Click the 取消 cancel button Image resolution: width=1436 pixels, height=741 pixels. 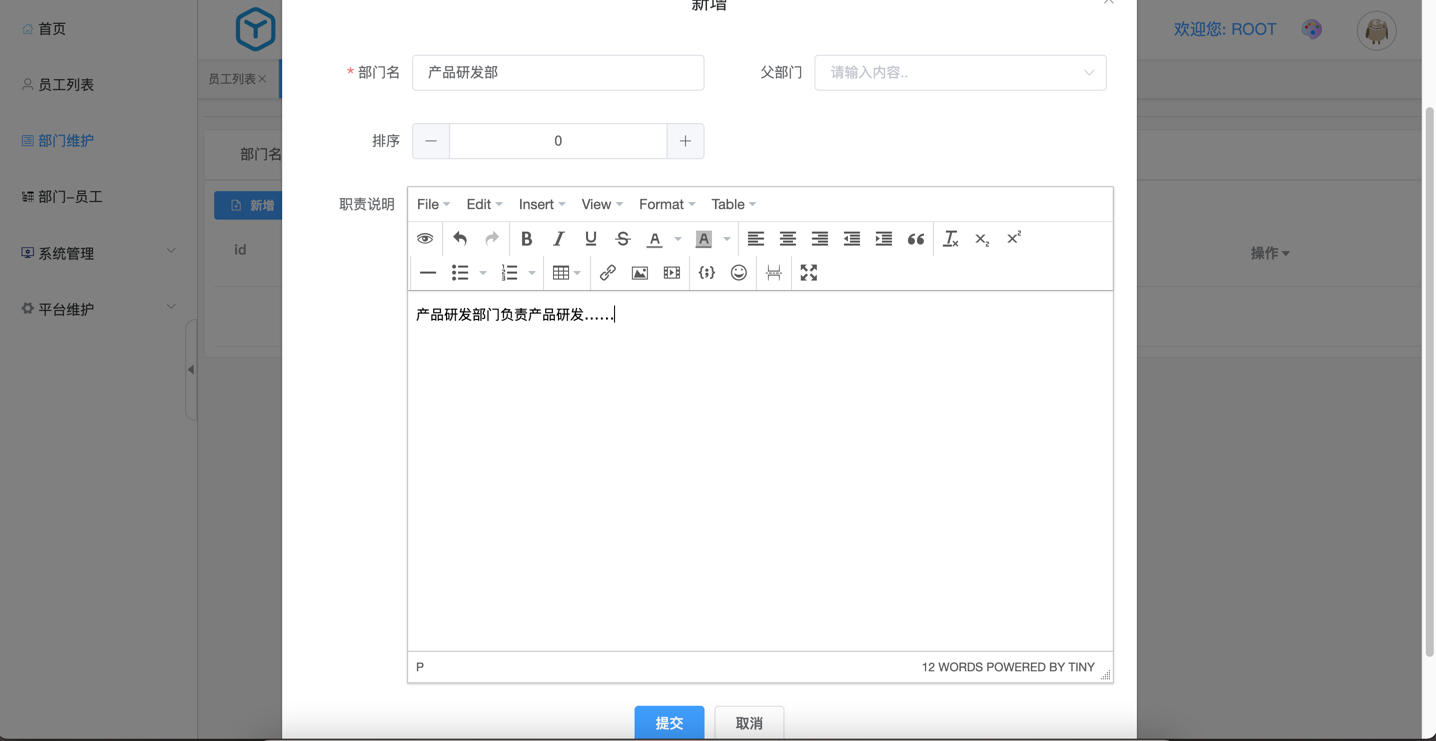pyautogui.click(x=749, y=723)
